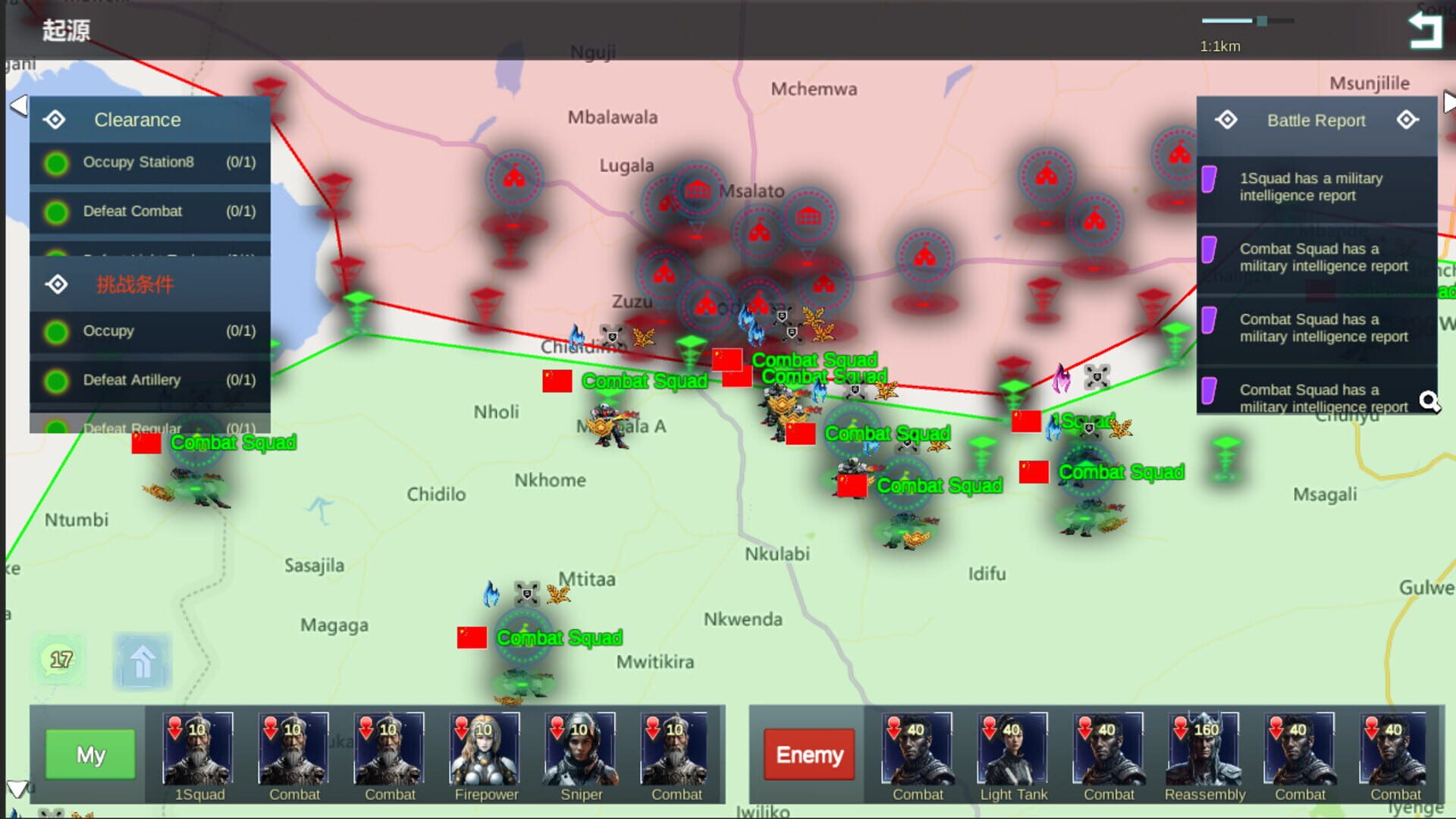Toggle the green indicator next to Defeat Combat

pos(55,212)
